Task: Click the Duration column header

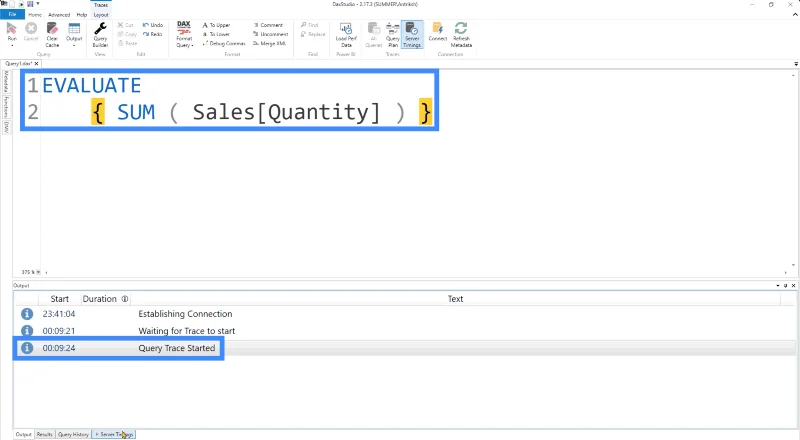Action: pyautogui.click(x=105, y=299)
